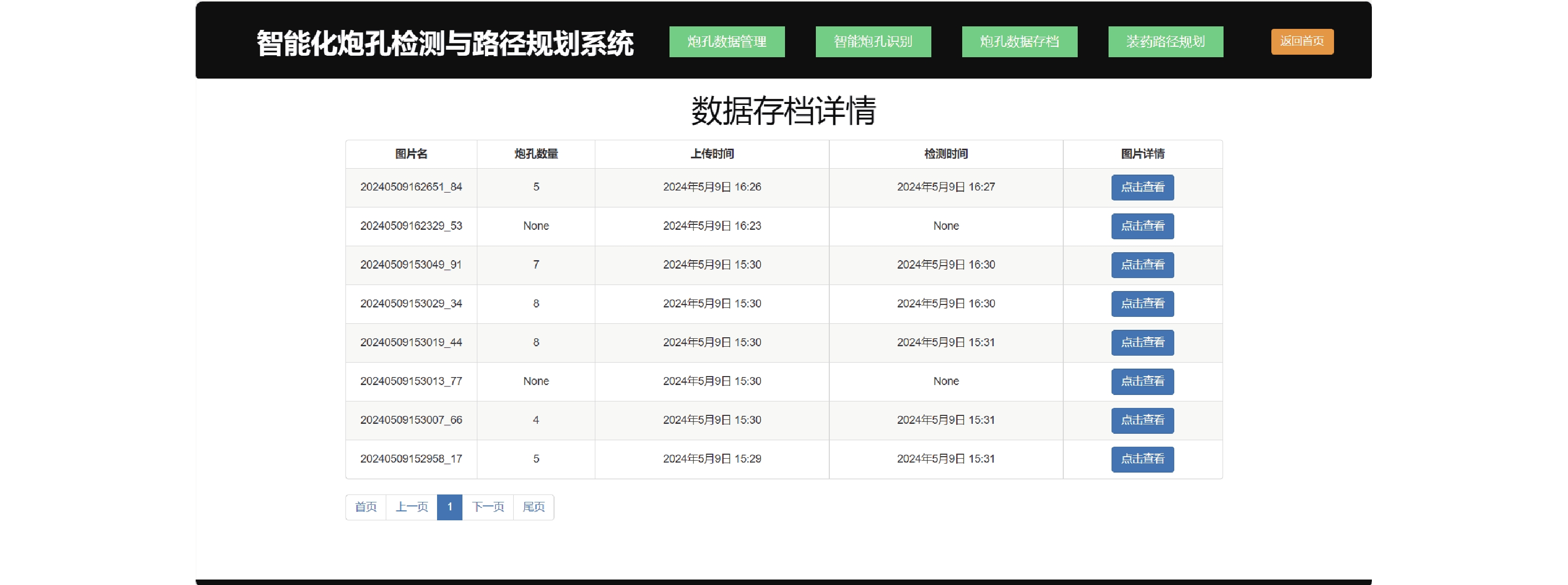Click the orange 返回首页 button
The image size is (1568, 585).
tap(1301, 41)
